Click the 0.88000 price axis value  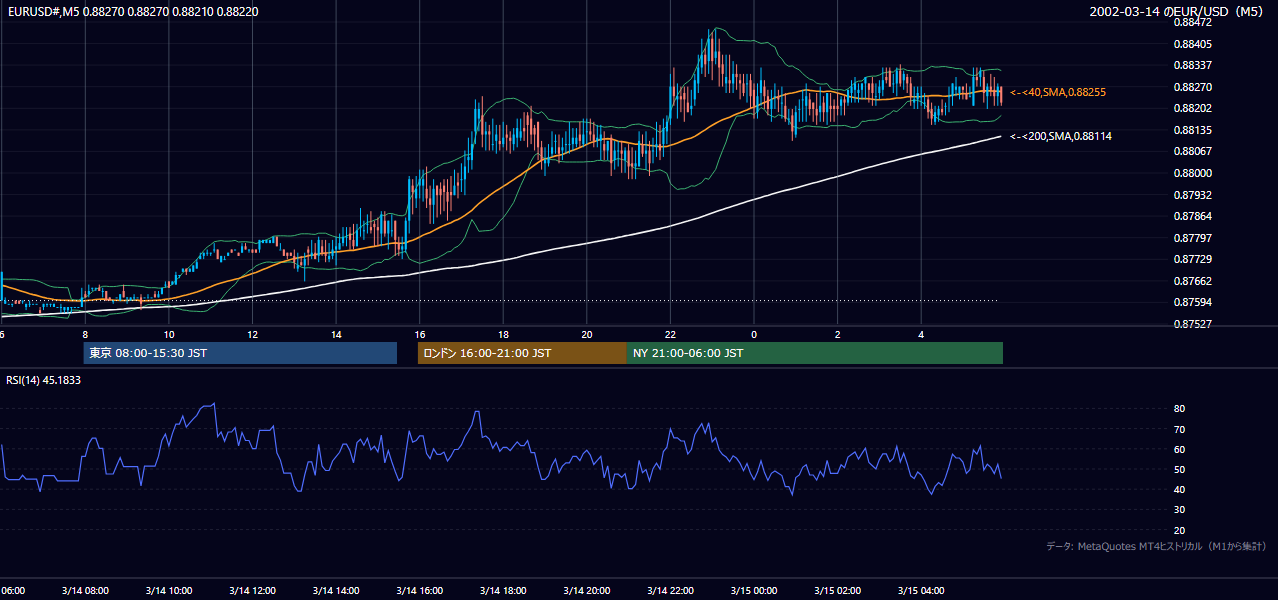(1192, 173)
